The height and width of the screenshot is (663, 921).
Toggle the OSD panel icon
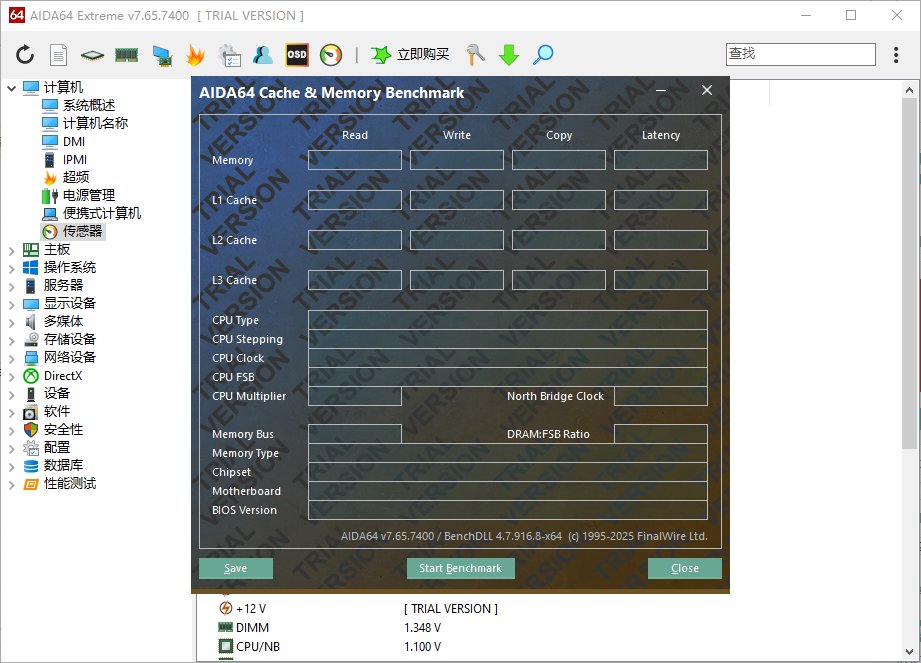point(297,55)
